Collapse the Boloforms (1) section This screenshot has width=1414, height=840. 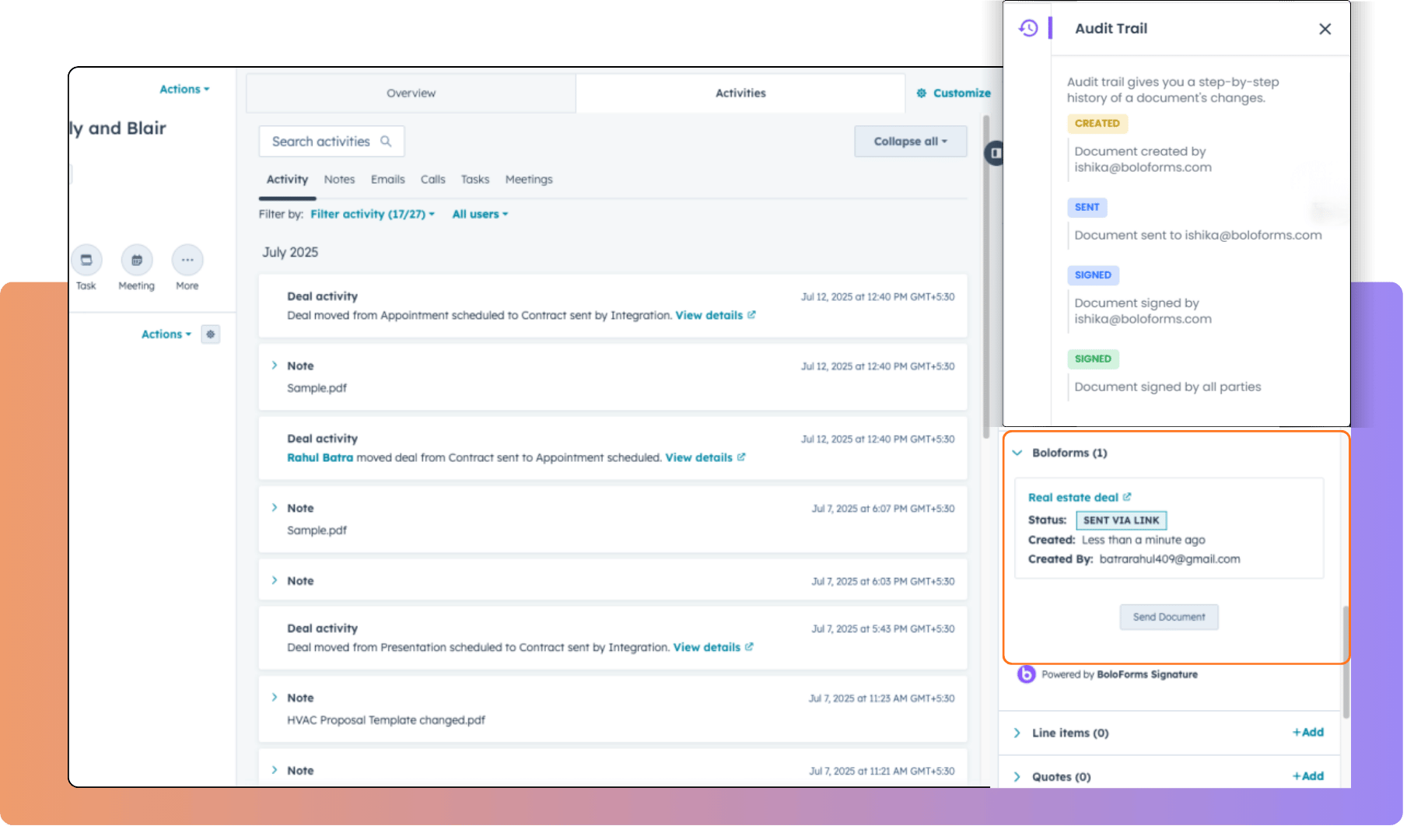[x=1017, y=452]
